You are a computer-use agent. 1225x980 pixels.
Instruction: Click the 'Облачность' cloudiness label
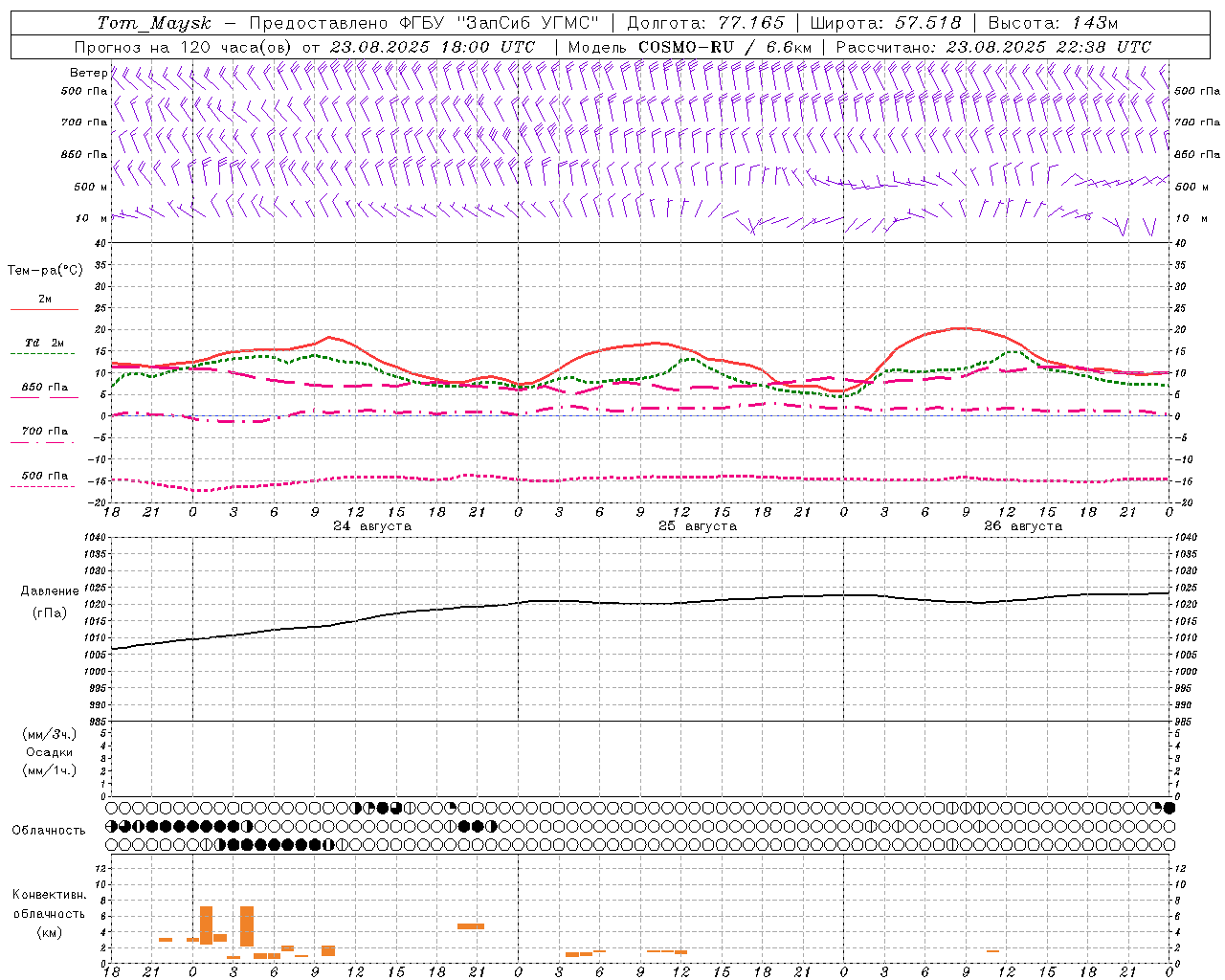tap(49, 830)
